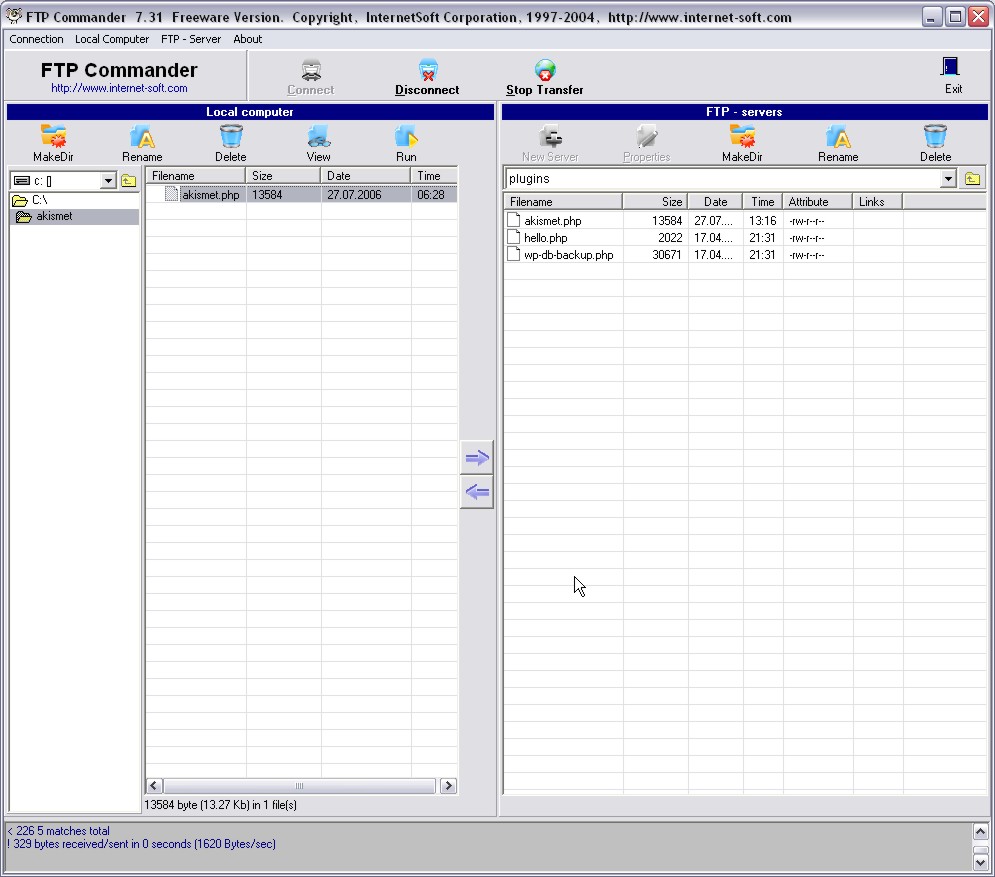This screenshot has height=877, width=995.
Task: Click the disabled New Server icon
Action: [550, 136]
